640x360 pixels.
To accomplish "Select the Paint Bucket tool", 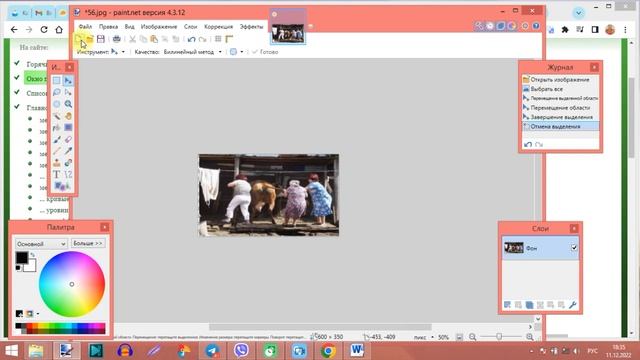I will pos(57,128).
